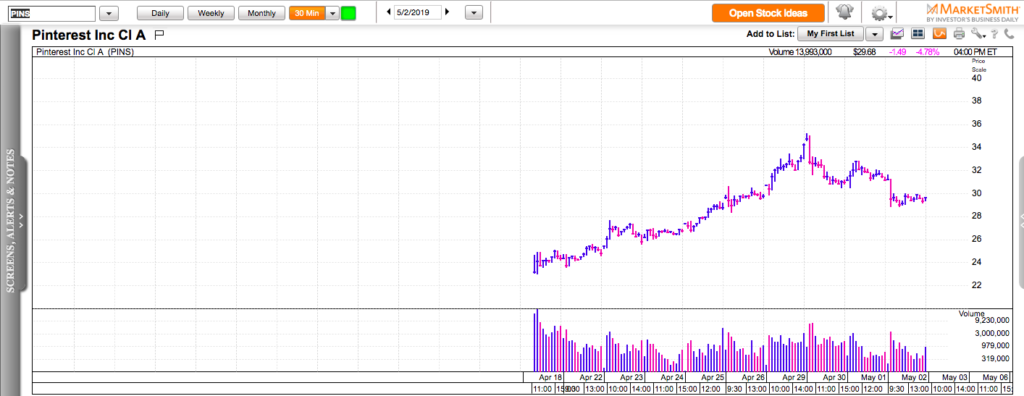Click the 9,230,000 volume scale label
The width and height of the screenshot is (1024, 396).
993,320
